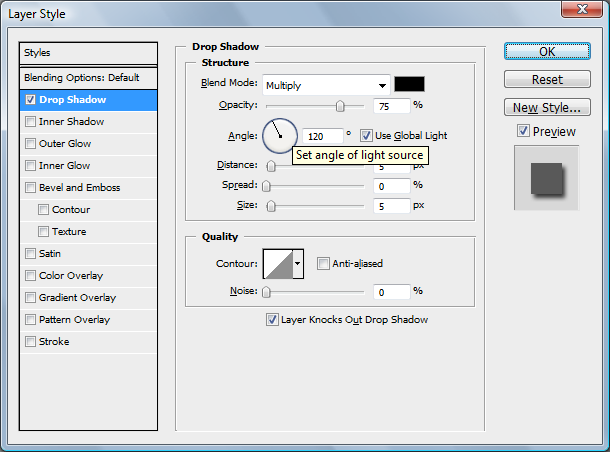This screenshot has width=610, height=452.
Task: Select the Gradient Overlay row label
Action: (x=77, y=298)
